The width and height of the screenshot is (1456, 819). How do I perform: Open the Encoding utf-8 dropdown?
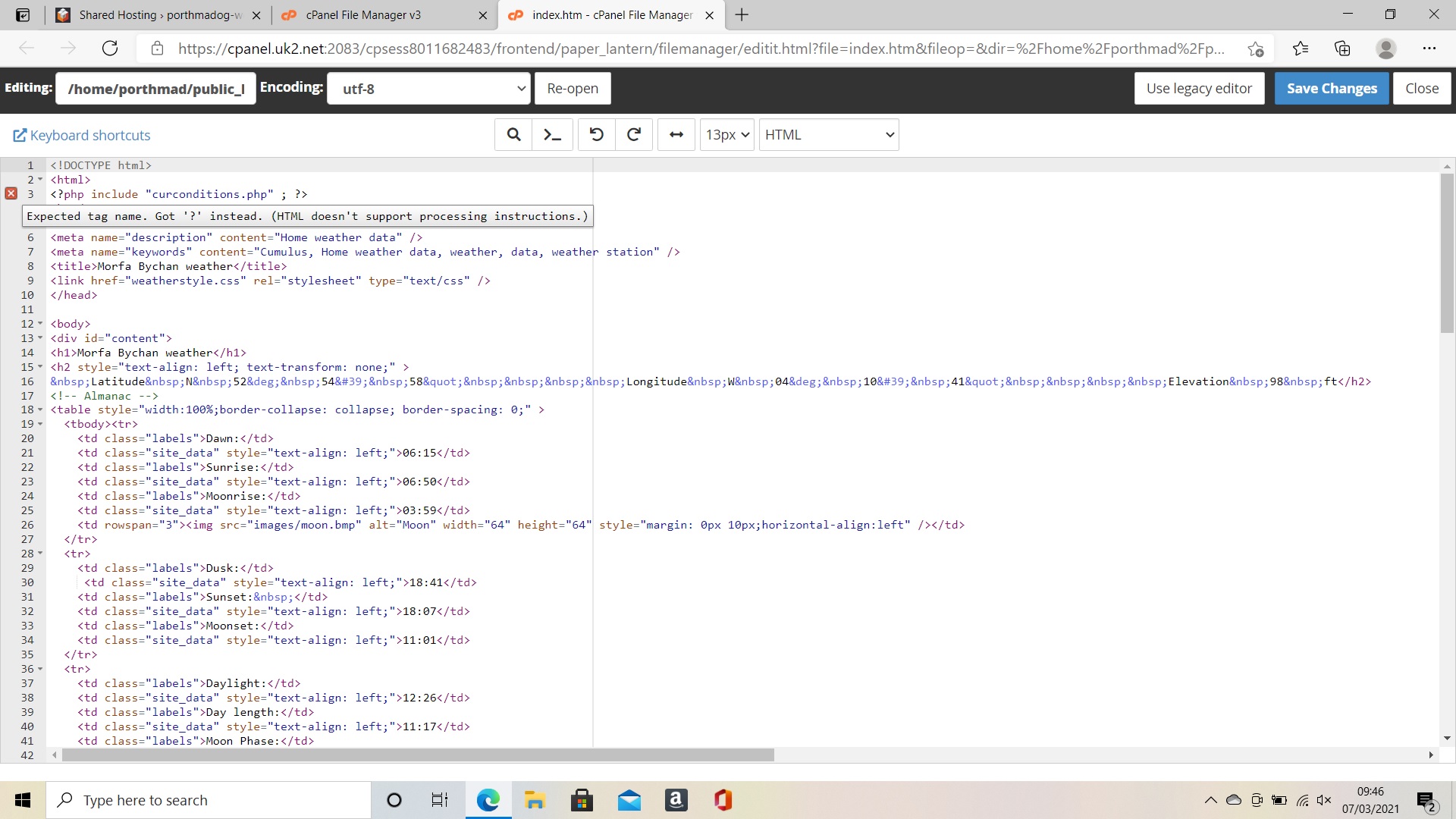click(428, 89)
